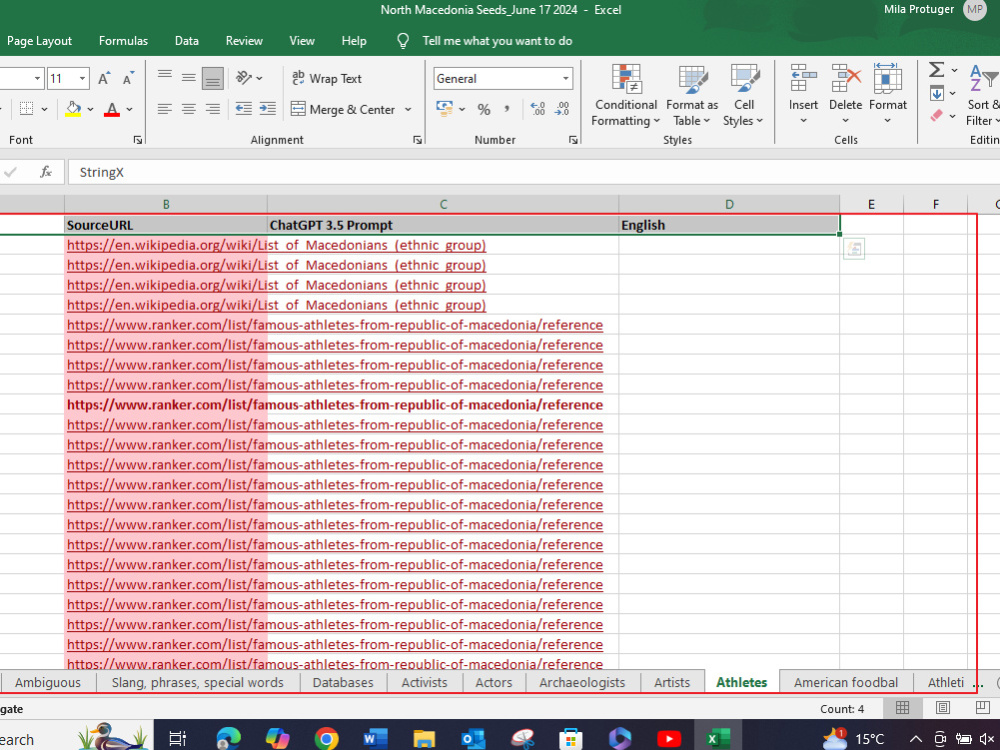Open Google Chrome from taskbar
Image resolution: width=1000 pixels, height=750 pixels.
point(327,739)
